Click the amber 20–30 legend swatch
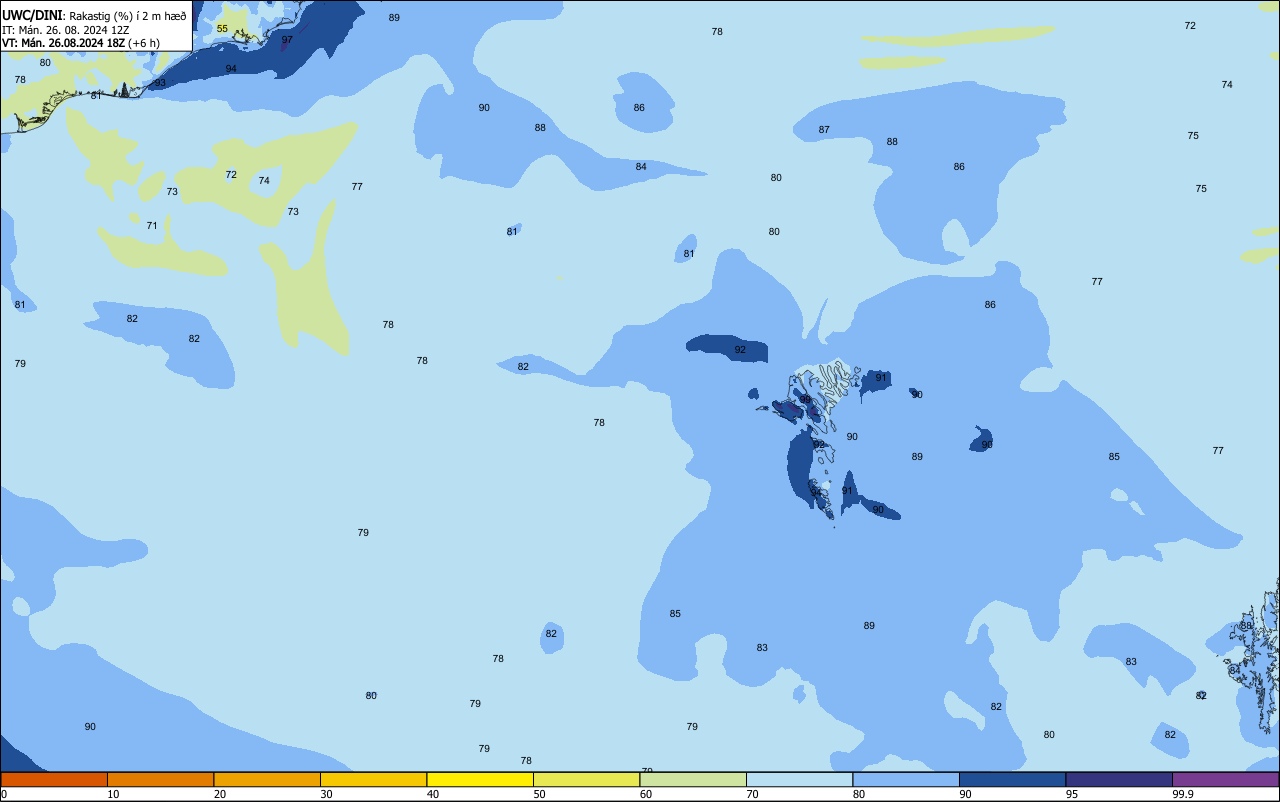 coord(267,779)
